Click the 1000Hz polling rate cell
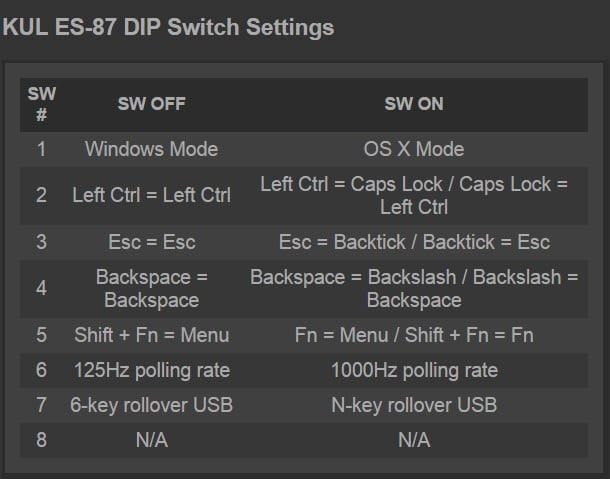 coord(414,370)
